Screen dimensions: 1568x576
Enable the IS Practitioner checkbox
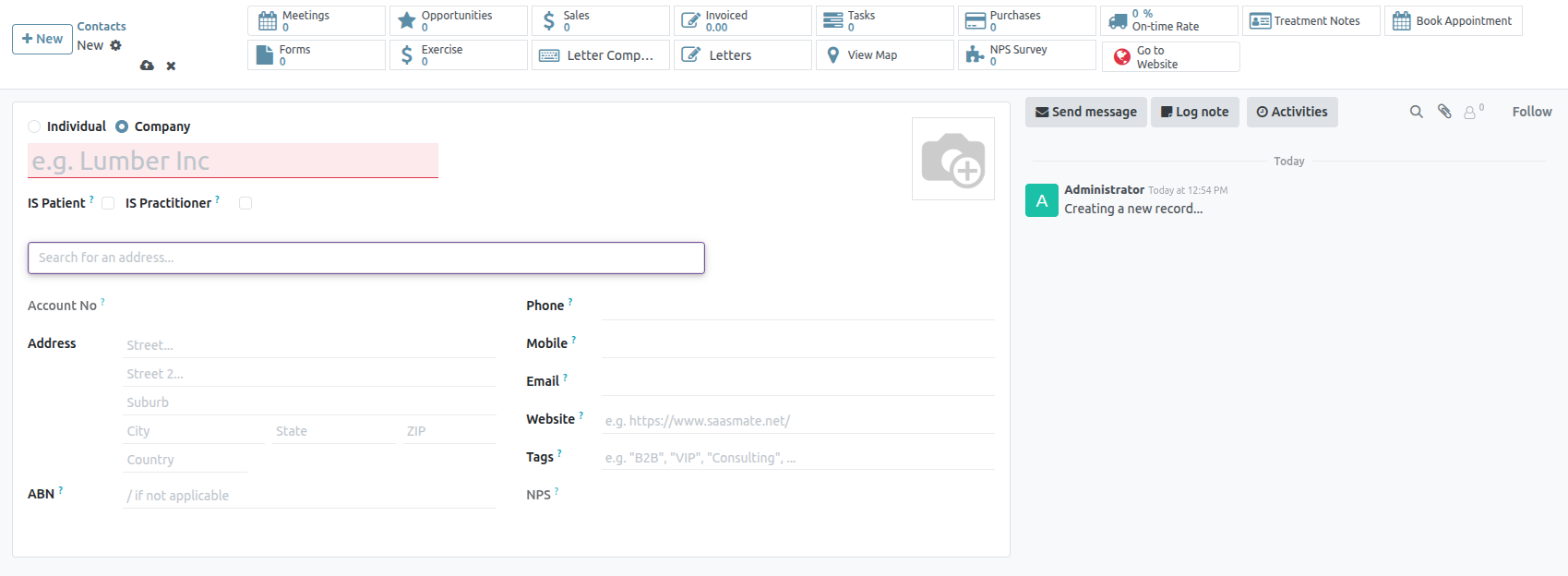pos(245,203)
